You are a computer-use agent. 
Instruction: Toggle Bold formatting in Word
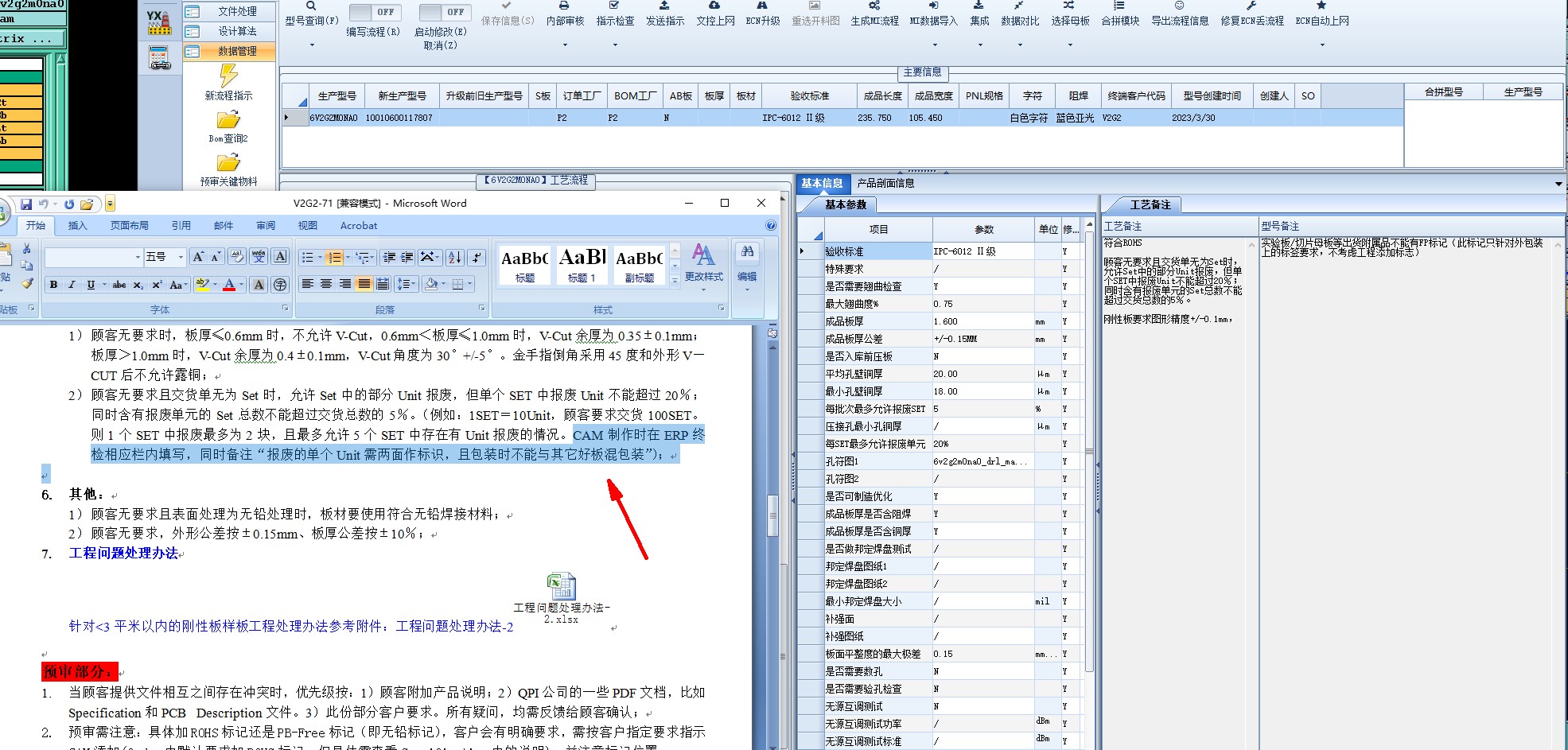pyautogui.click(x=53, y=285)
